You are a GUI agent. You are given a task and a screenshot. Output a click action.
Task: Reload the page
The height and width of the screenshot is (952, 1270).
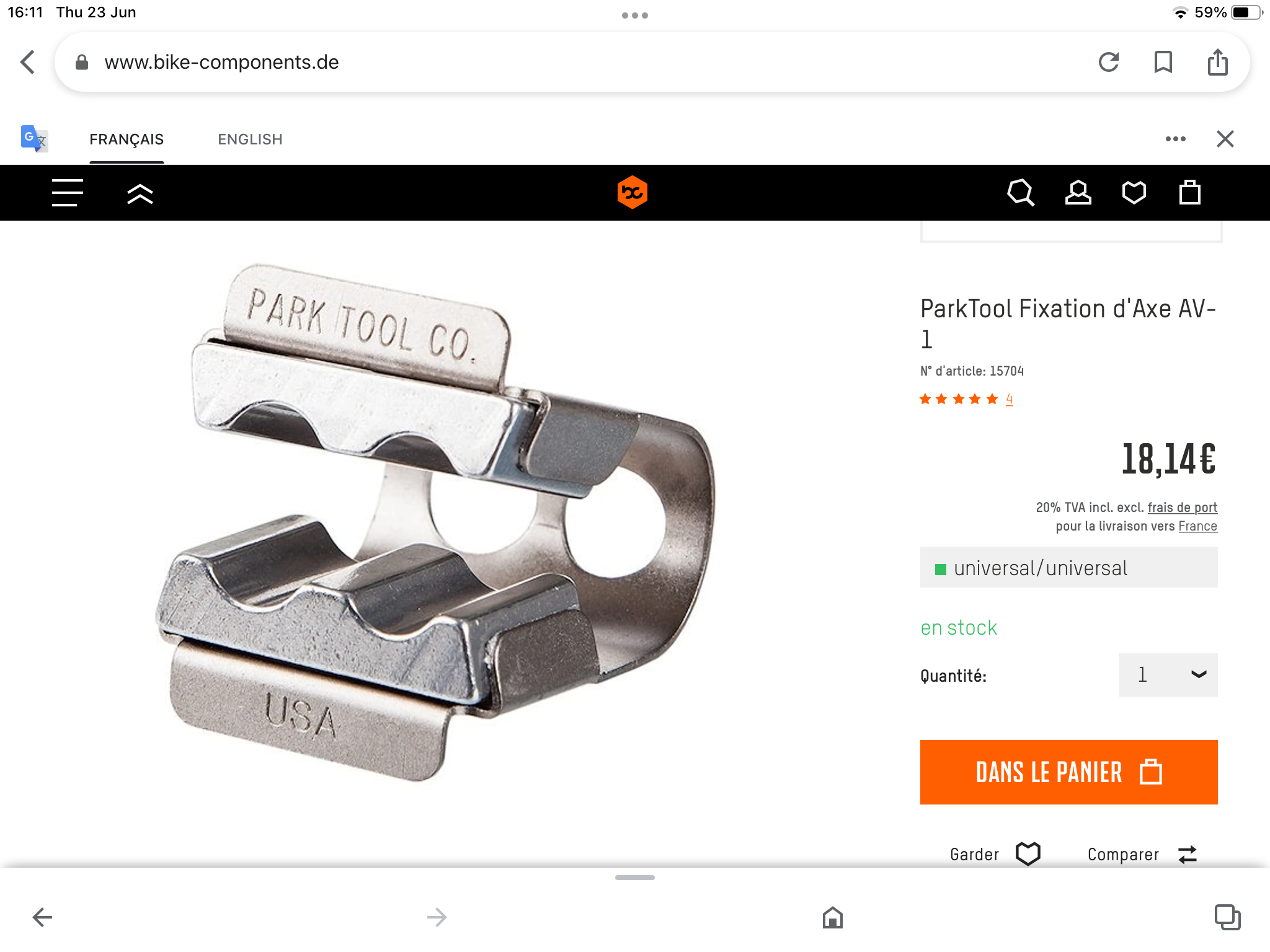[x=1109, y=62]
